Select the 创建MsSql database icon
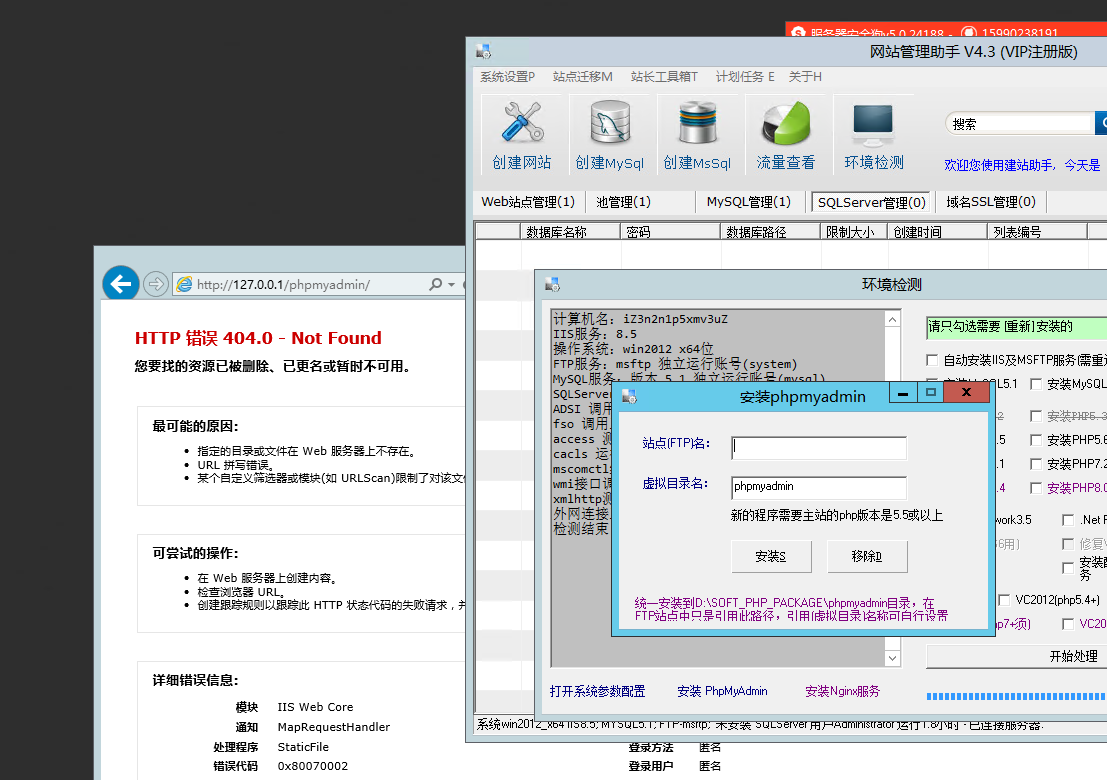Screen dimensions: 1107x780 697,135
